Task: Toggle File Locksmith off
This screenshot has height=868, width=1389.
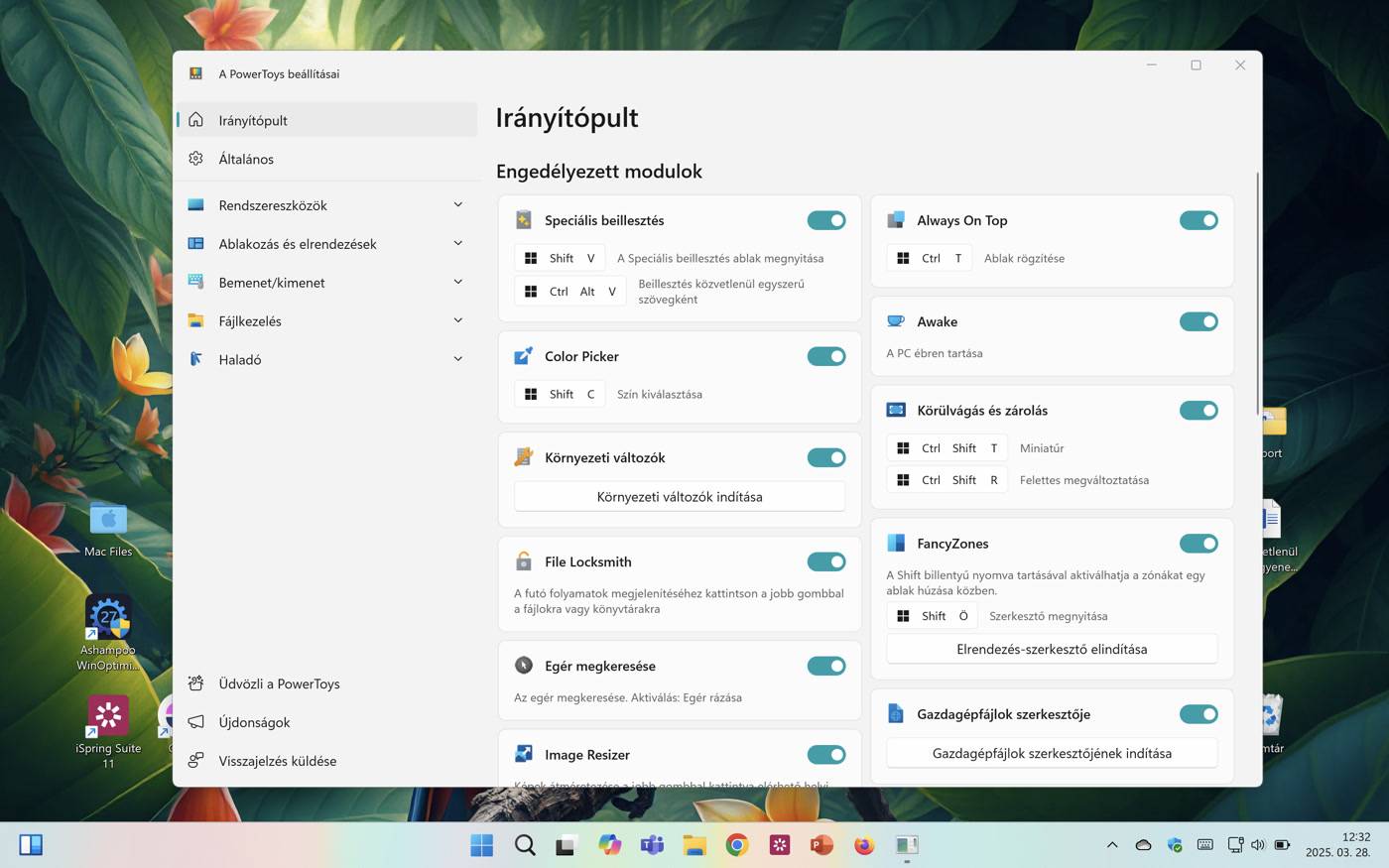Action: (x=826, y=561)
